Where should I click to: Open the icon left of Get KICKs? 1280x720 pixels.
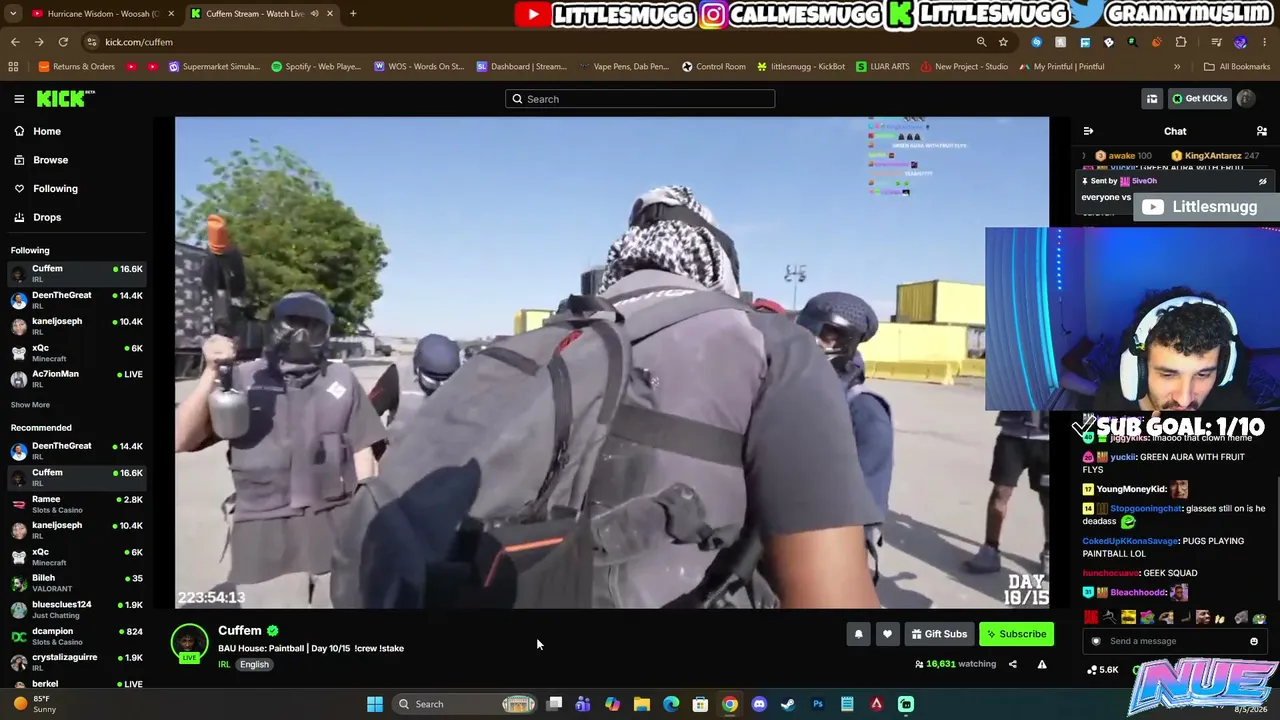click(1152, 99)
